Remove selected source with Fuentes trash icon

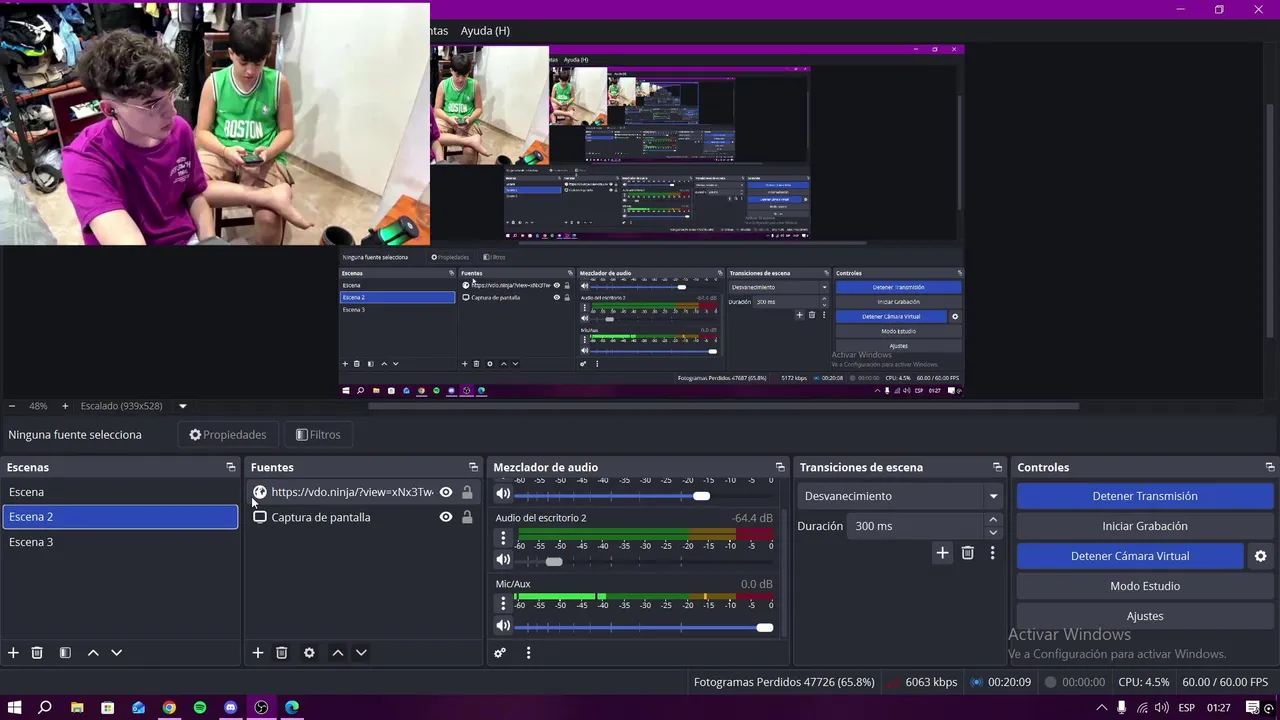tap(282, 653)
